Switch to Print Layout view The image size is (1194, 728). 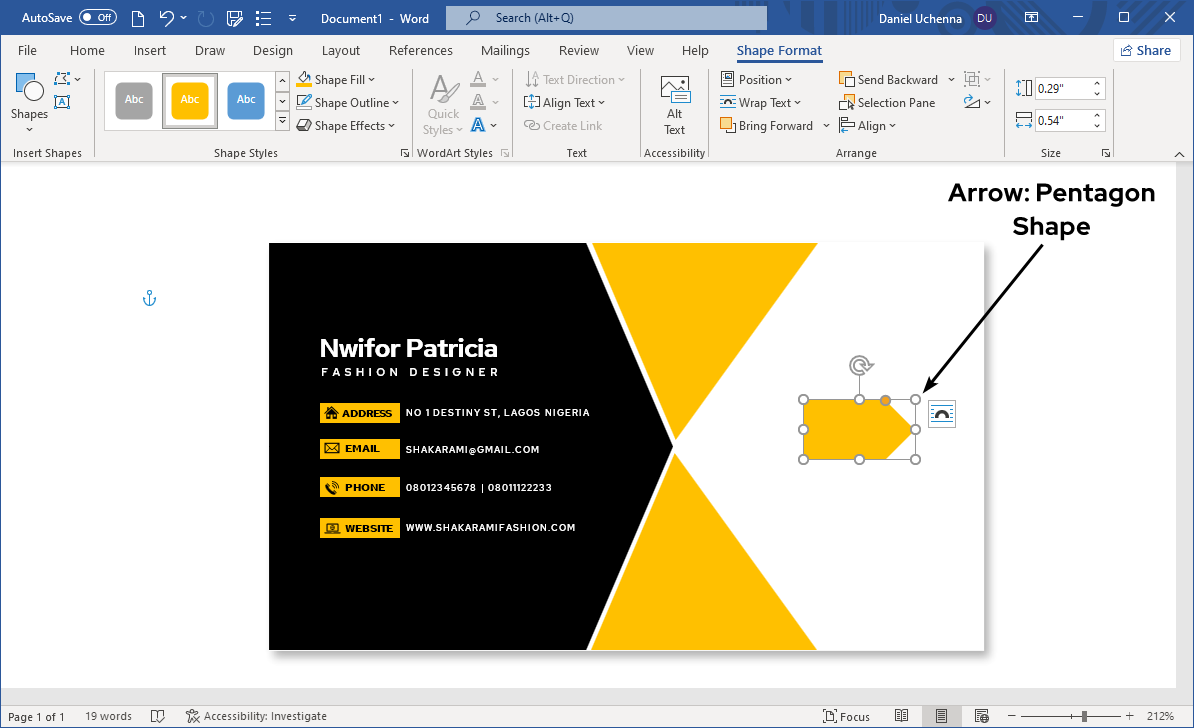941,716
